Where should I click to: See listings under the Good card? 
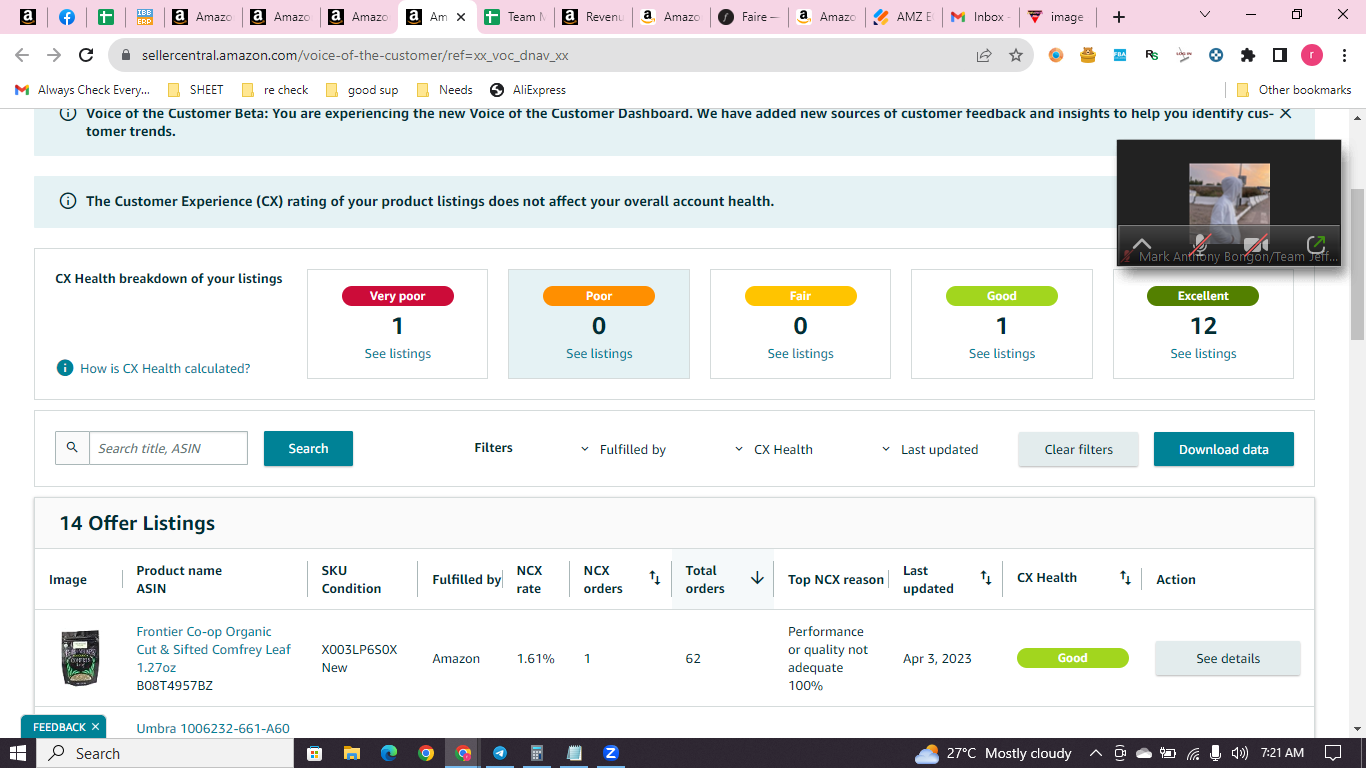(x=1002, y=353)
